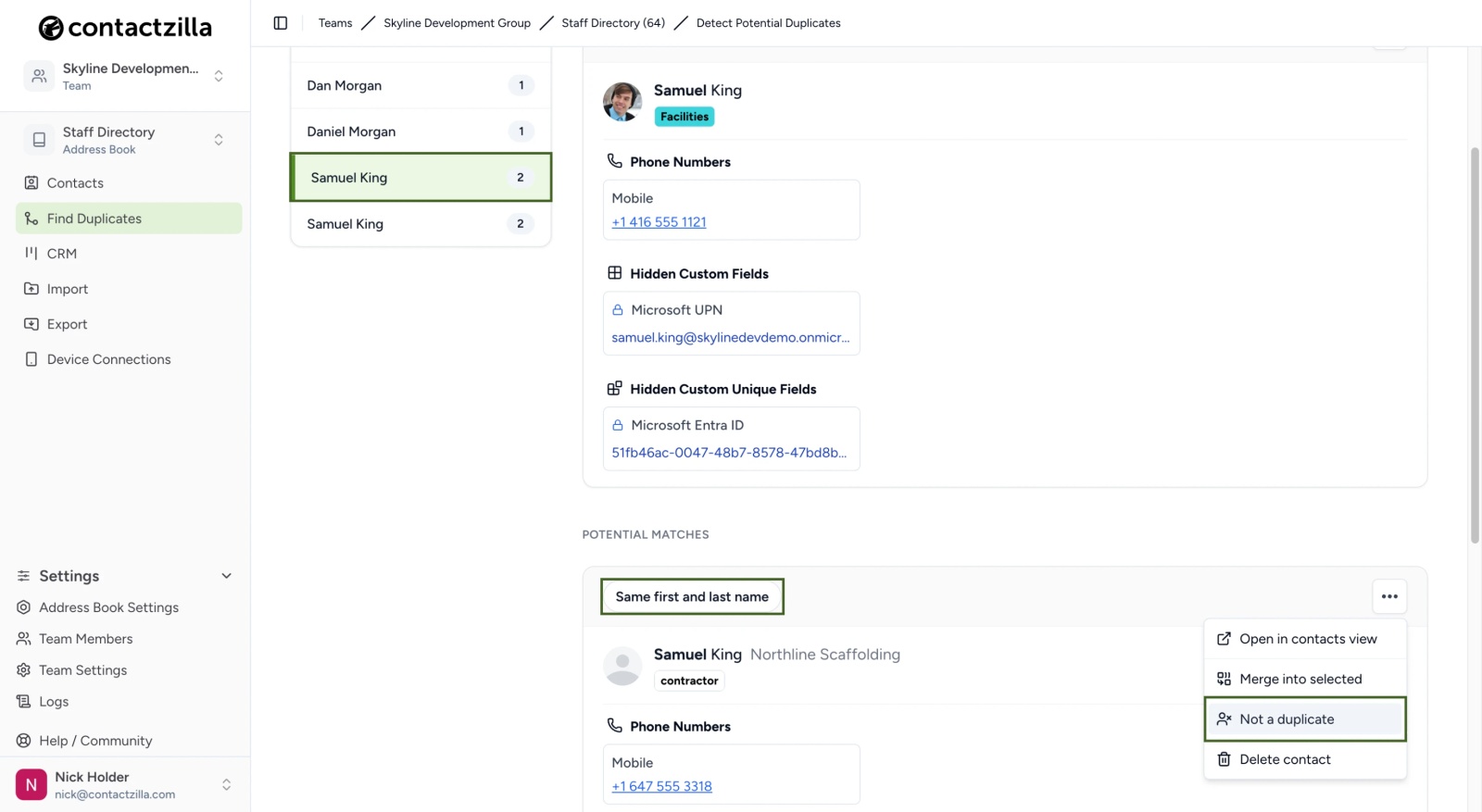This screenshot has height=812, width=1482.
Task: Click the Help / Community icon
Action: point(24,741)
